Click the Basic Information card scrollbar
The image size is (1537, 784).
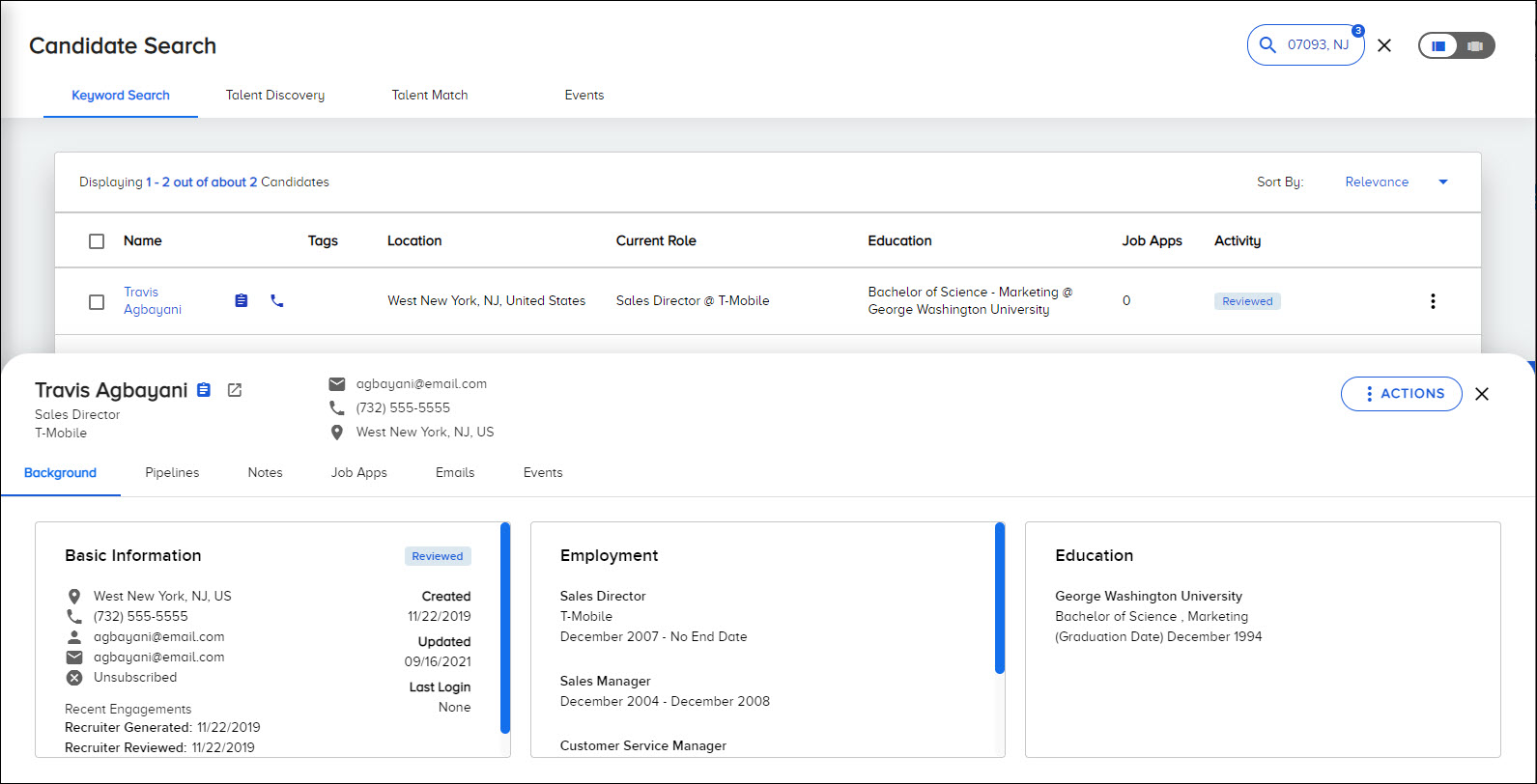505,628
